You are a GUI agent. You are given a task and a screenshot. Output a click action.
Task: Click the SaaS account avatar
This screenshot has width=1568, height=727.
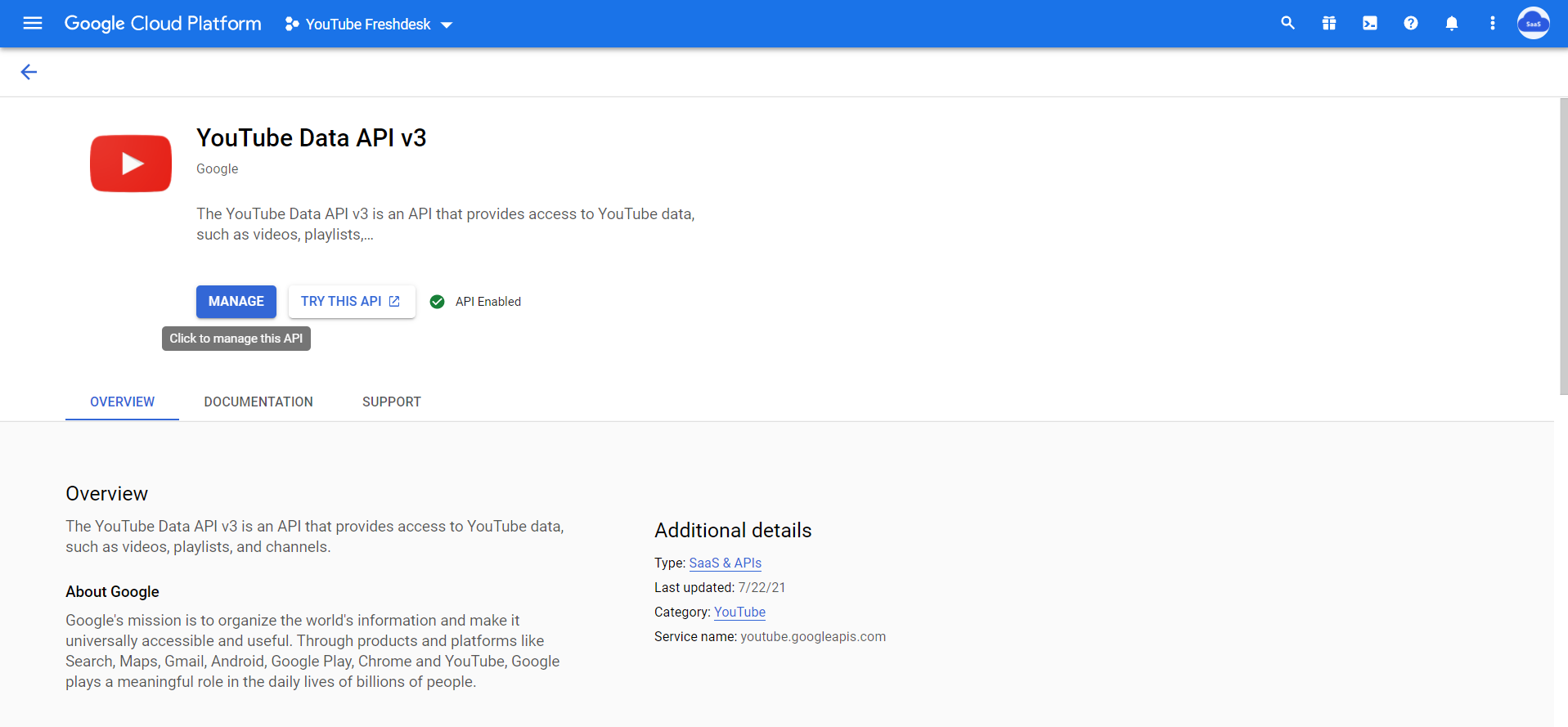1534,23
